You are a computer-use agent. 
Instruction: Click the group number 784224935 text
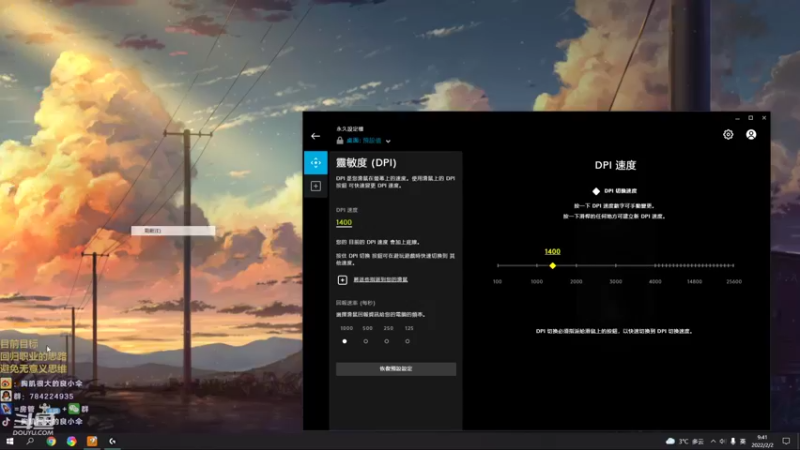[52, 396]
